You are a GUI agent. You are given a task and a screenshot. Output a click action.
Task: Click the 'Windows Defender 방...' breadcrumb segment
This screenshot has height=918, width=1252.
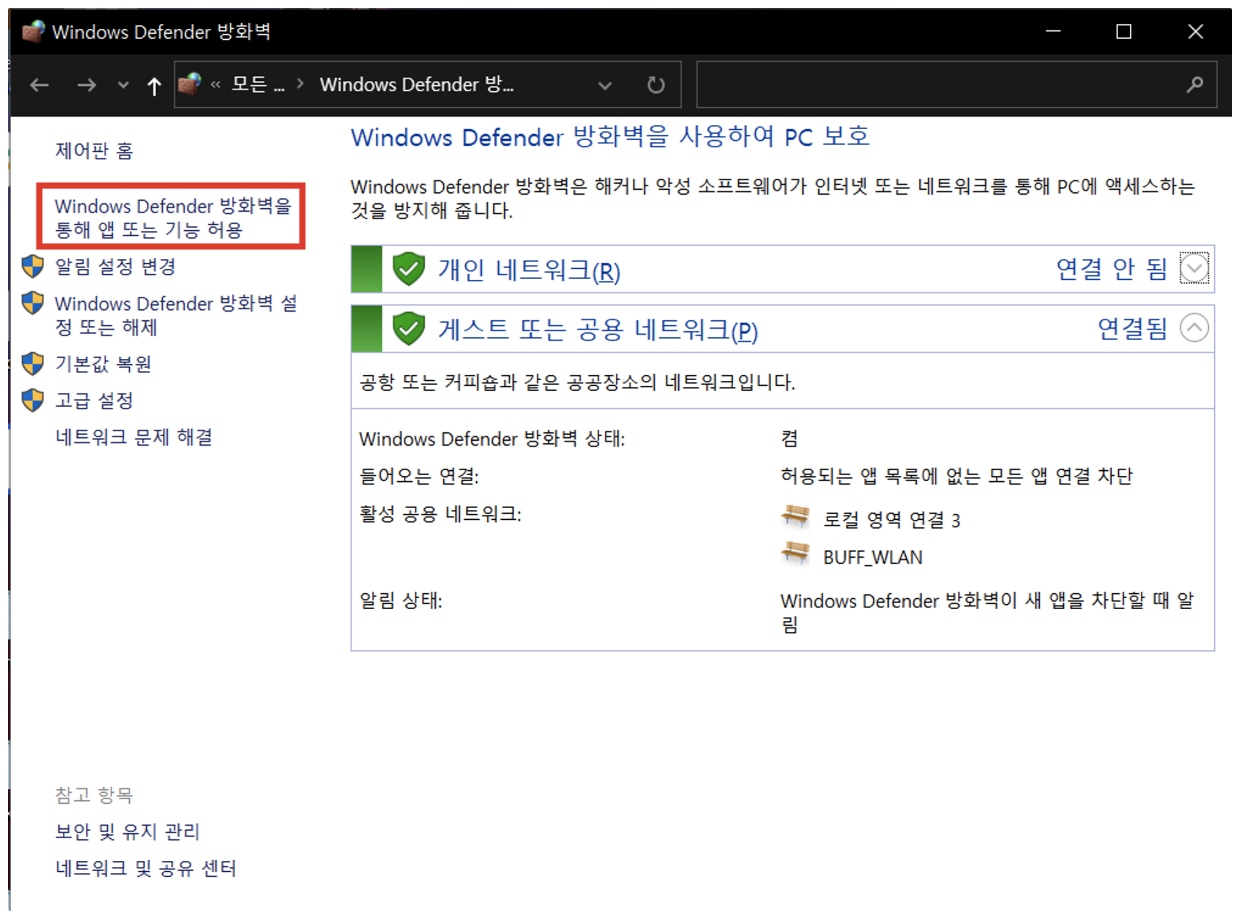(416, 85)
